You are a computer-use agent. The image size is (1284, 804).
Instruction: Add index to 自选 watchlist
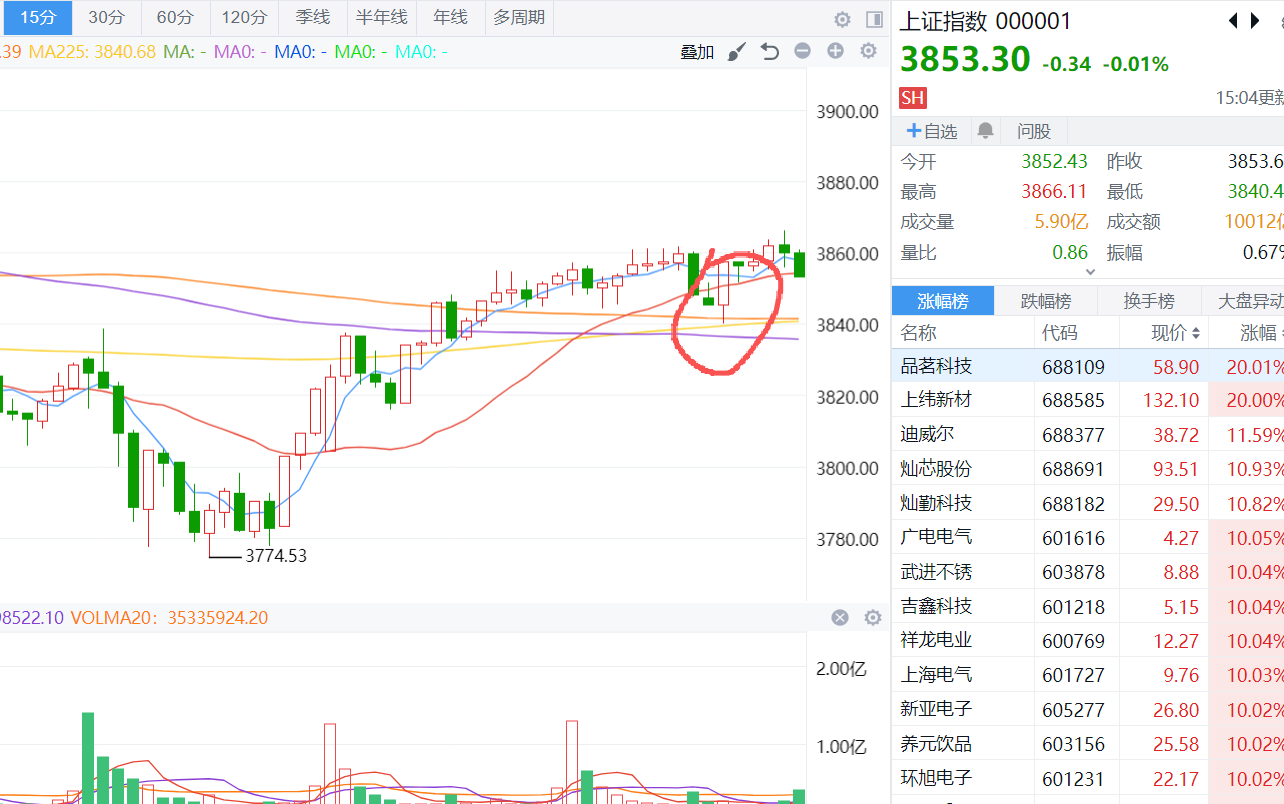point(931,131)
